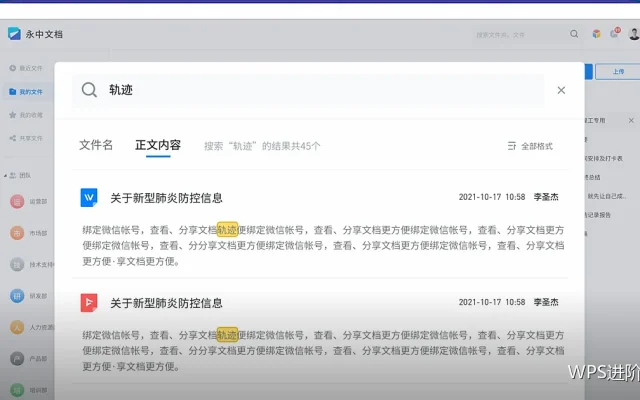Select the 技术支持 team avatar
The width and height of the screenshot is (640, 400).
pyautogui.click(x=17, y=264)
